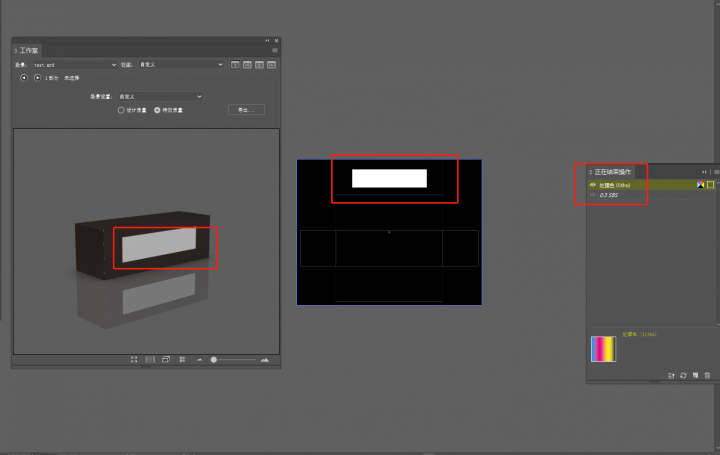Toggle visibility eye of 处理色 (litho) layer

point(592,185)
